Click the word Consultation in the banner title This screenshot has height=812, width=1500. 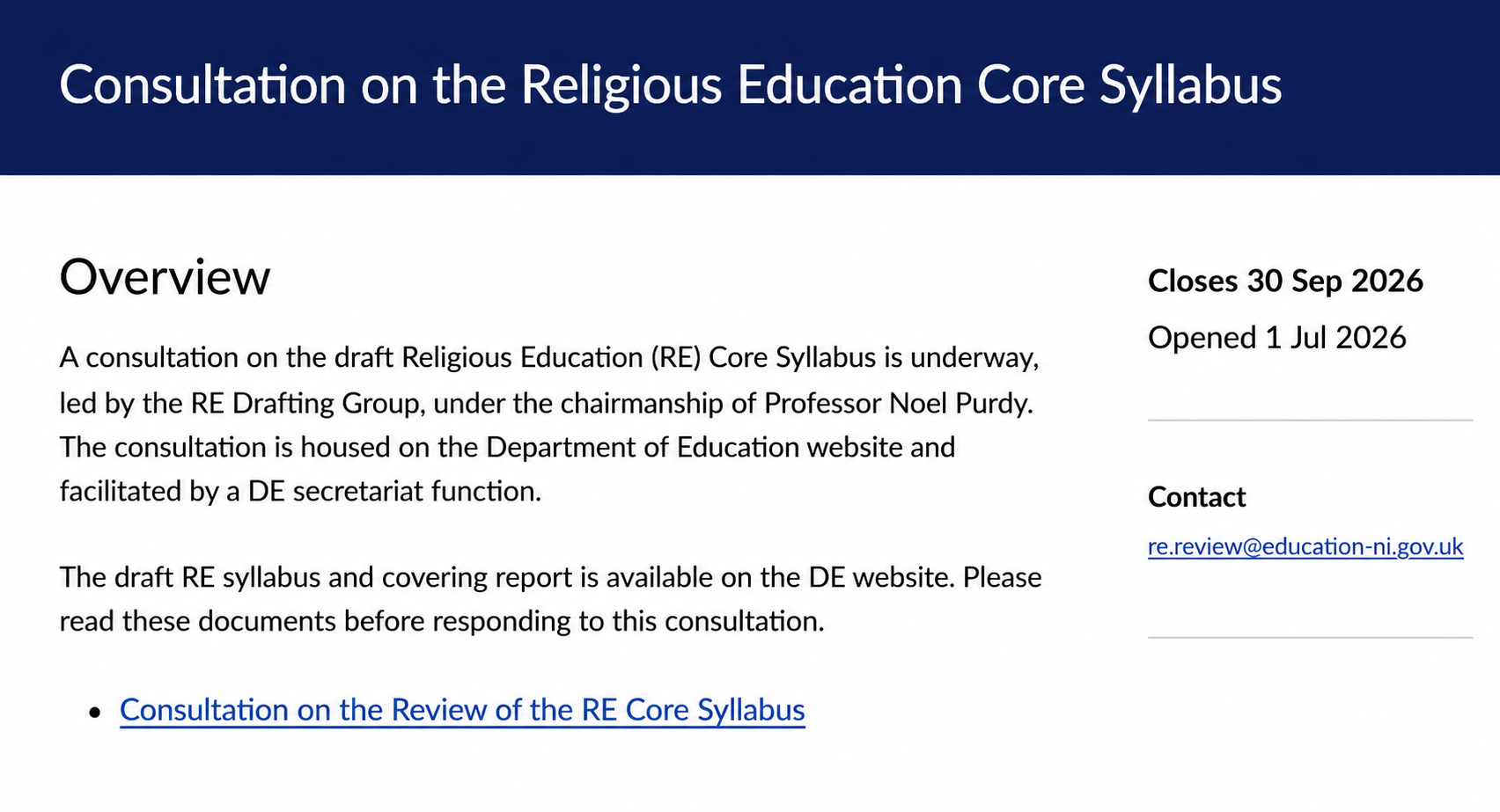[203, 85]
